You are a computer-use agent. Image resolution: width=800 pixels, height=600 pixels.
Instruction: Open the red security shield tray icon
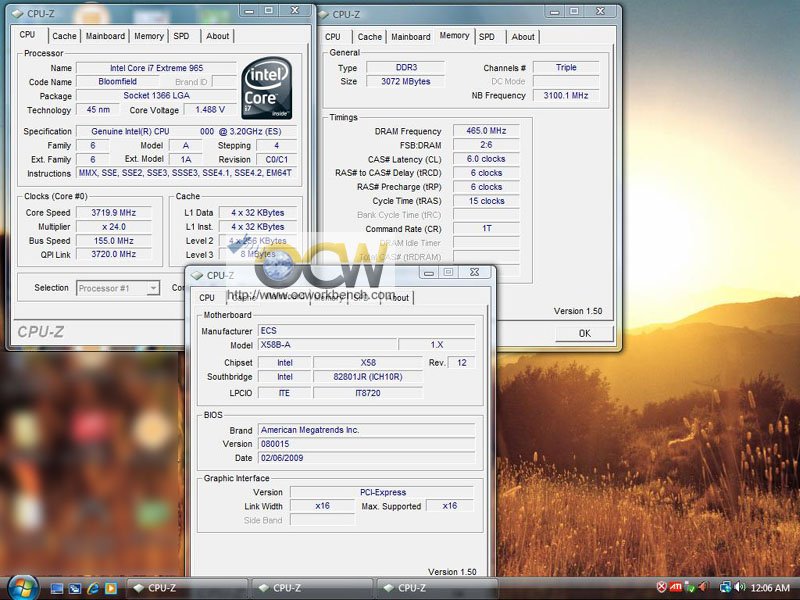point(661,587)
